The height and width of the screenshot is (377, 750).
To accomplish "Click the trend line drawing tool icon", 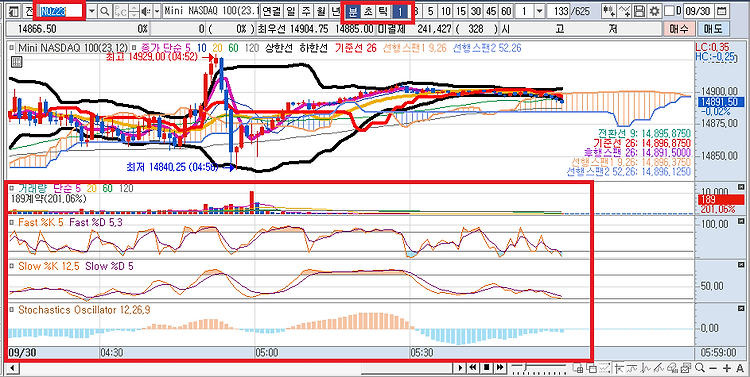I will (659, 367).
